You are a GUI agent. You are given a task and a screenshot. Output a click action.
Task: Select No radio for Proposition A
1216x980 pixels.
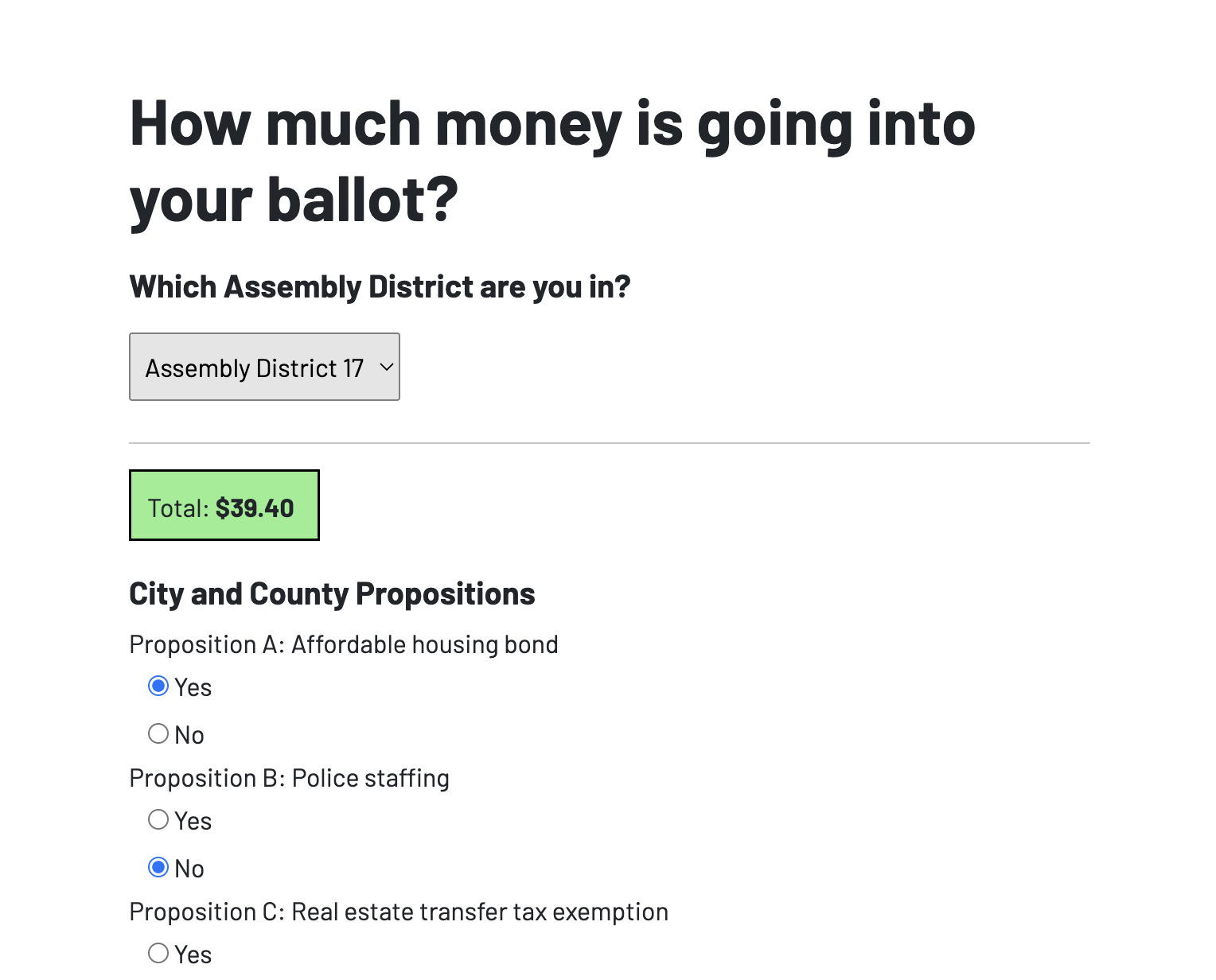tap(158, 733)
